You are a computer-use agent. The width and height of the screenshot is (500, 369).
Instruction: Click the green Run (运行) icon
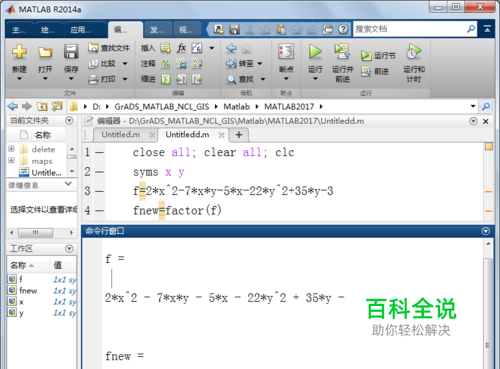coord(315,52)
